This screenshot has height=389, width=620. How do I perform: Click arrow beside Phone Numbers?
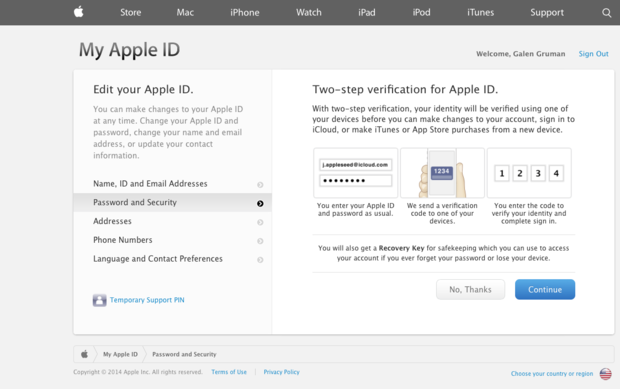coord(260,241)
